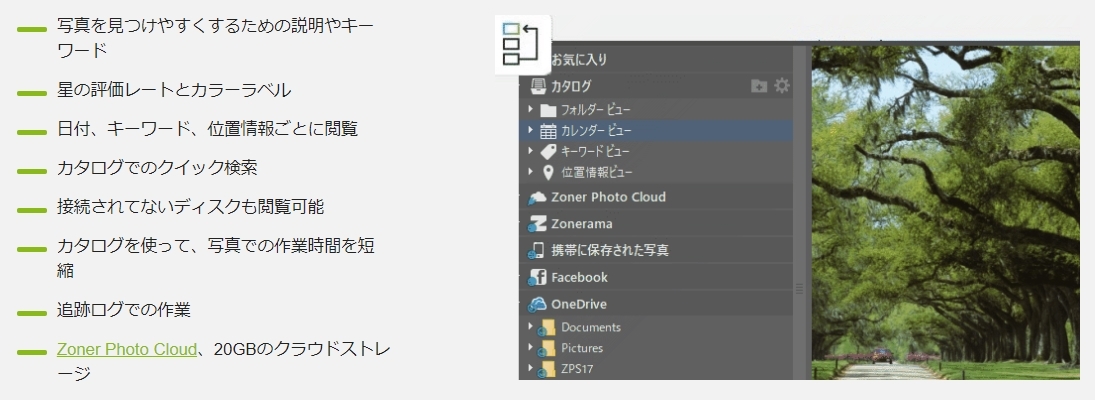The image size is (1095, 400).
Task: Open the ZPS17 folder under OneDrive
Action: [x=577, y=369]
